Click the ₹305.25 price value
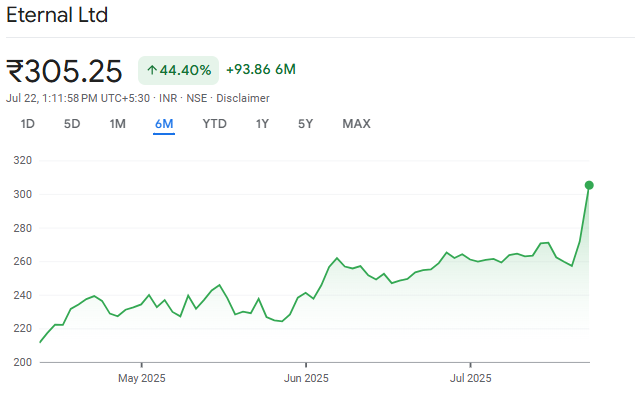The image size is (635, 397). pos(64,71)
